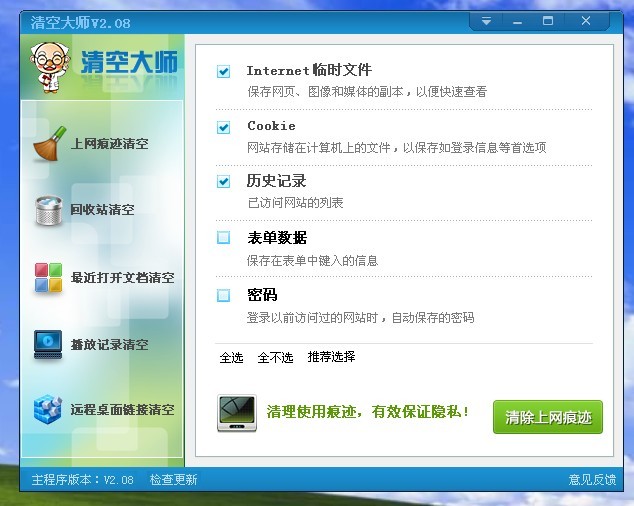Click 全不选 to deselect all
This screenshot has height=506, width=634.
pos(275,357)
